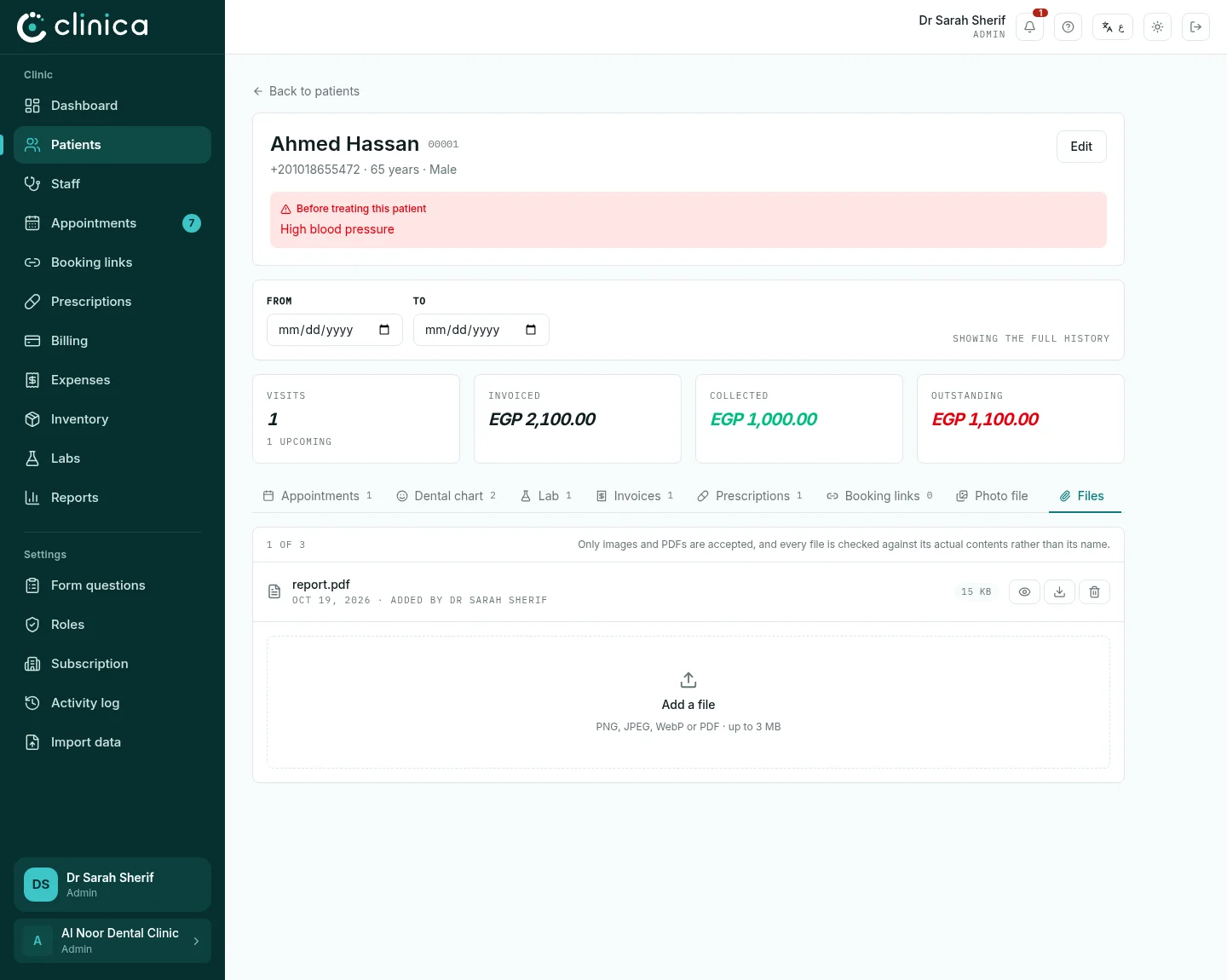Viewport: 1227px width, 980px height.
Task: Click the Add a file drop area
Action: tap(688, 702)
